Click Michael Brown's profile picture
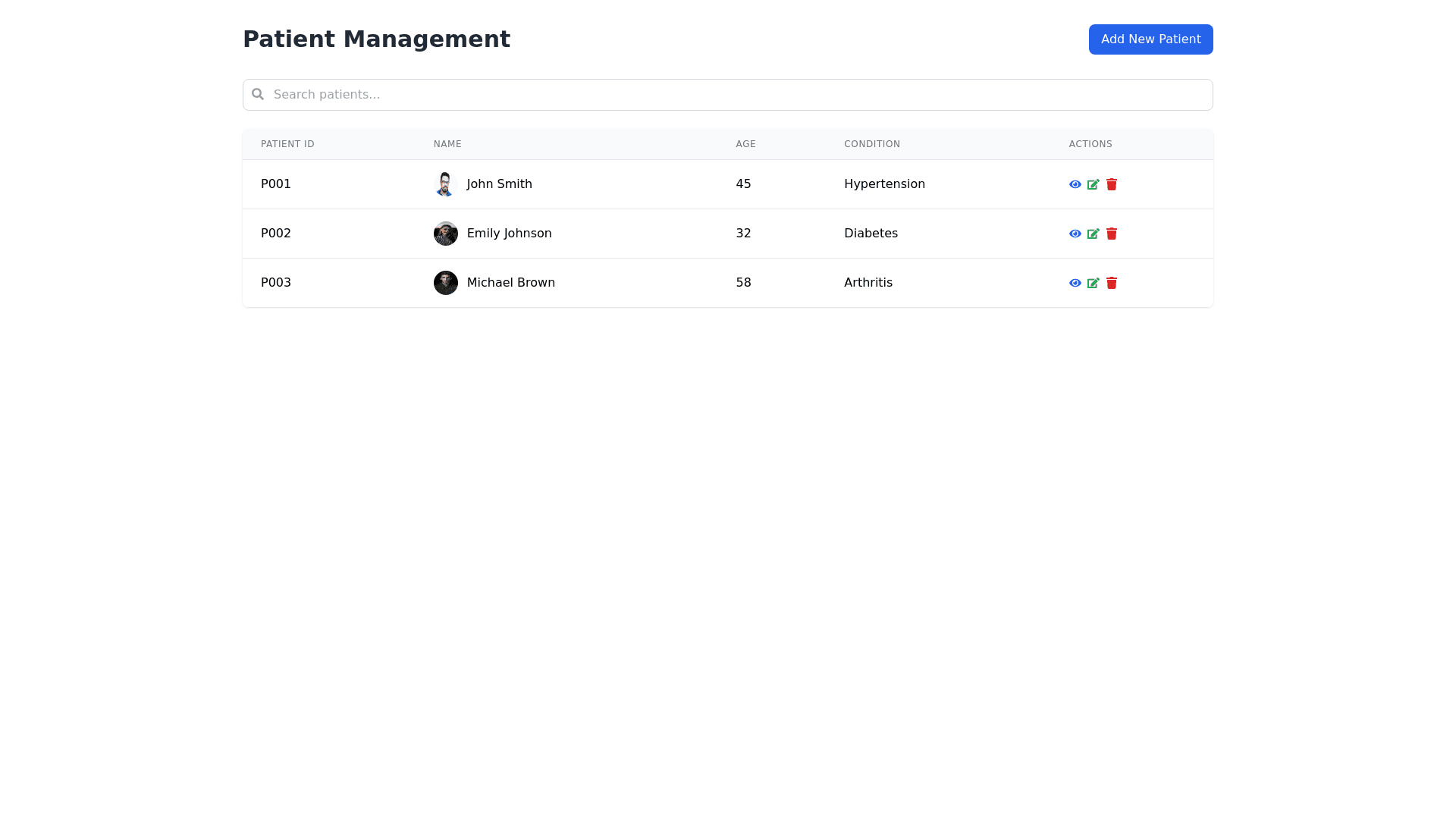The width and height of the screenshot is (1456, 819). click(x=445, y=283)
